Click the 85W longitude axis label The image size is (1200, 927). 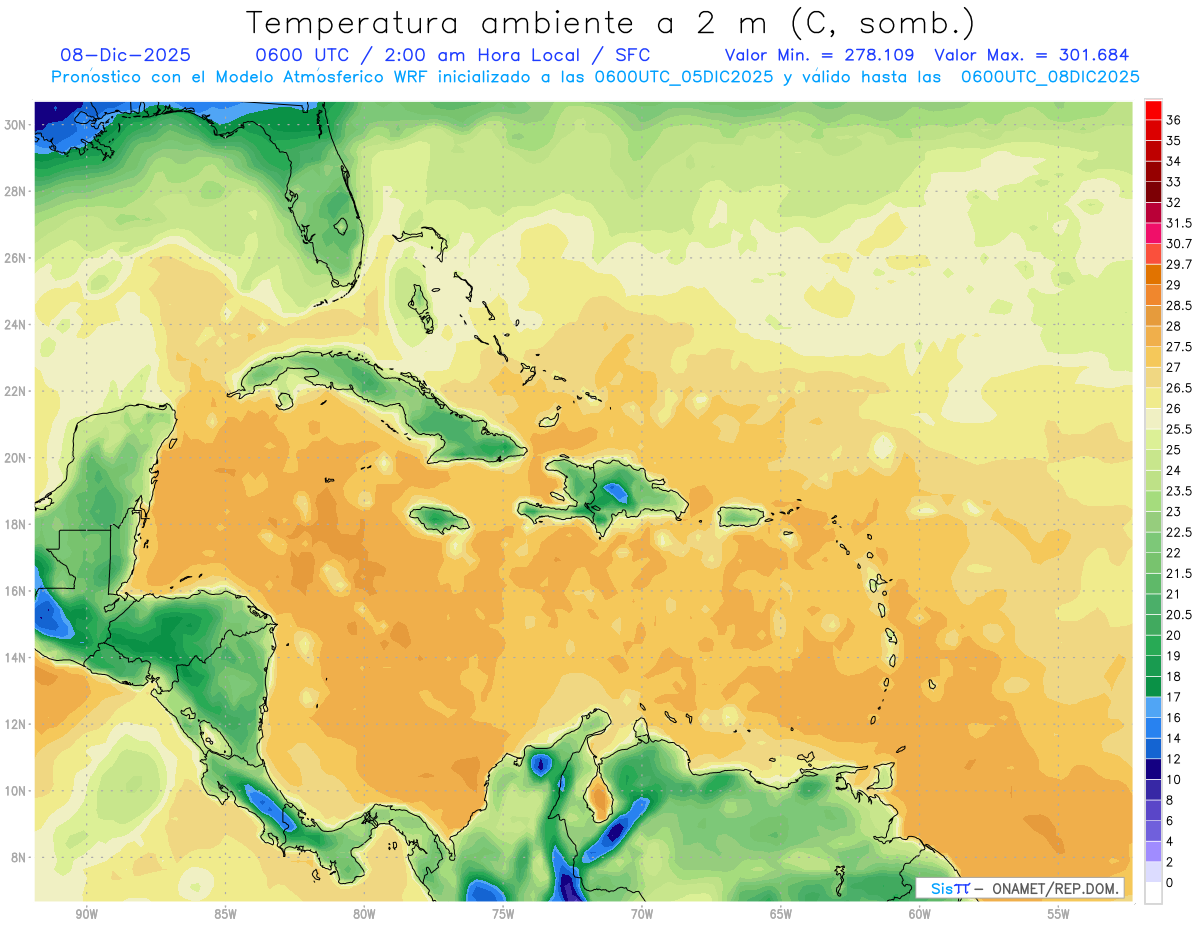click(225, 914)
